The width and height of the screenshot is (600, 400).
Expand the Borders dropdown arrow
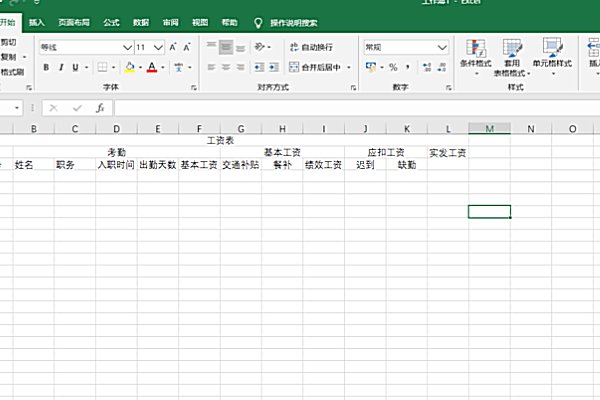coord(113,67)
